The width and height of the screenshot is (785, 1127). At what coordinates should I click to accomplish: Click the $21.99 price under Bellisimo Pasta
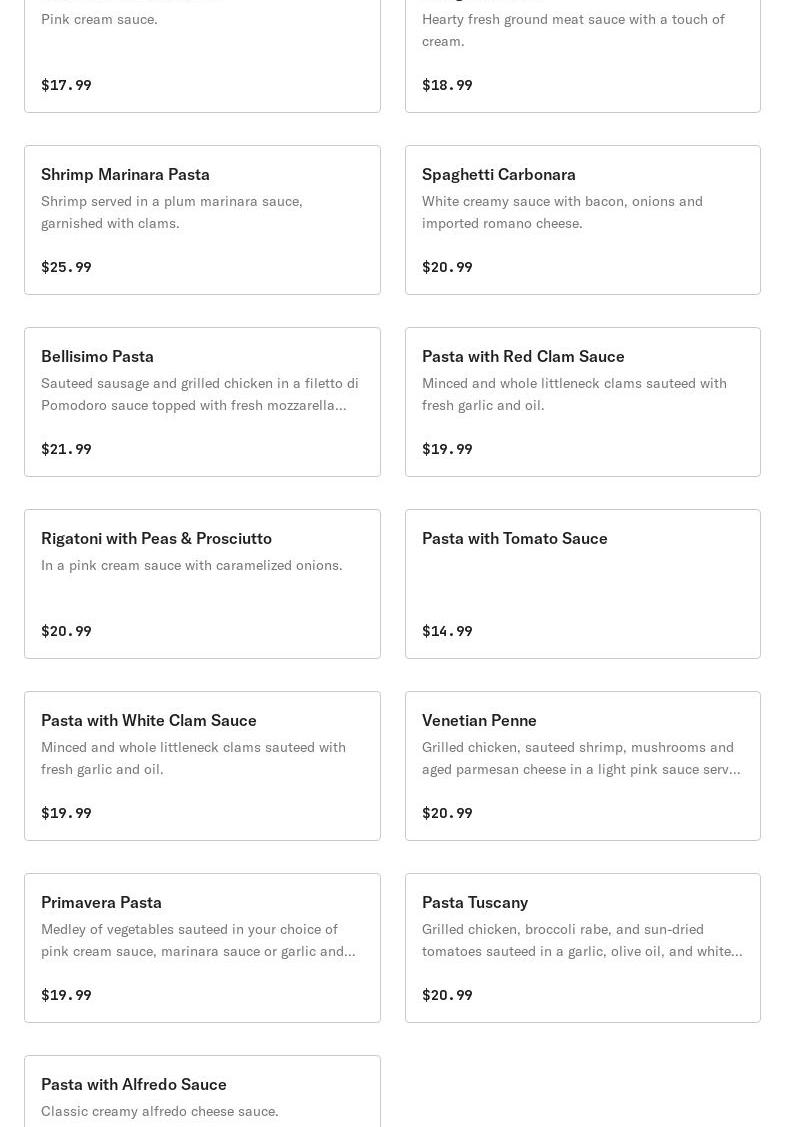pyautogui.click(x=66, y=449)
